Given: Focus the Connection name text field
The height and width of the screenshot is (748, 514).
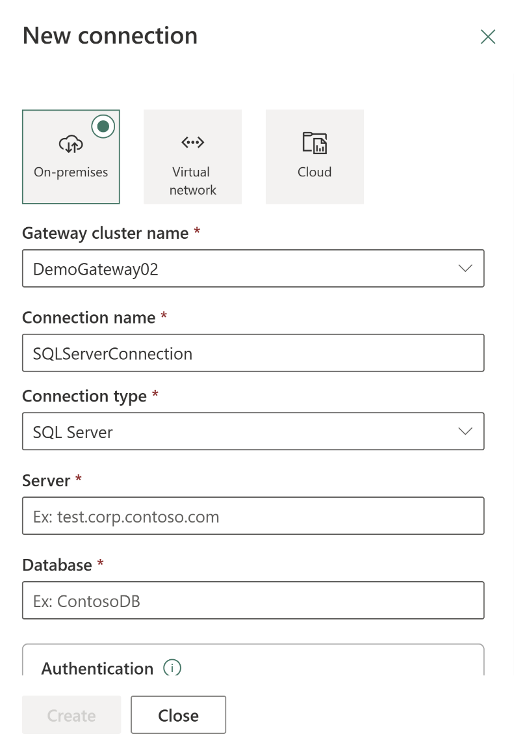Looking at the screenshot, I should [x=253, y=353].
